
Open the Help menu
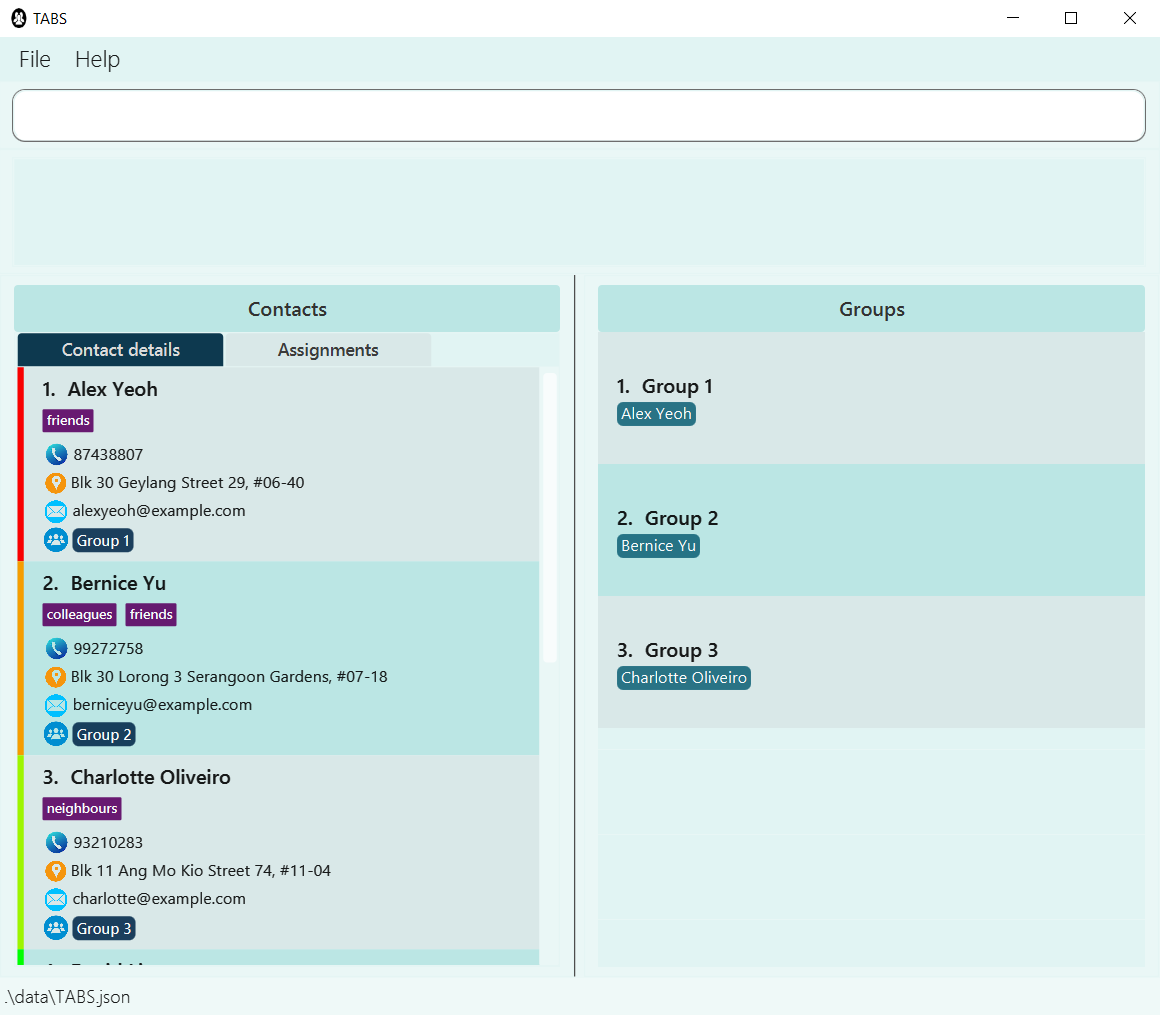97,60
